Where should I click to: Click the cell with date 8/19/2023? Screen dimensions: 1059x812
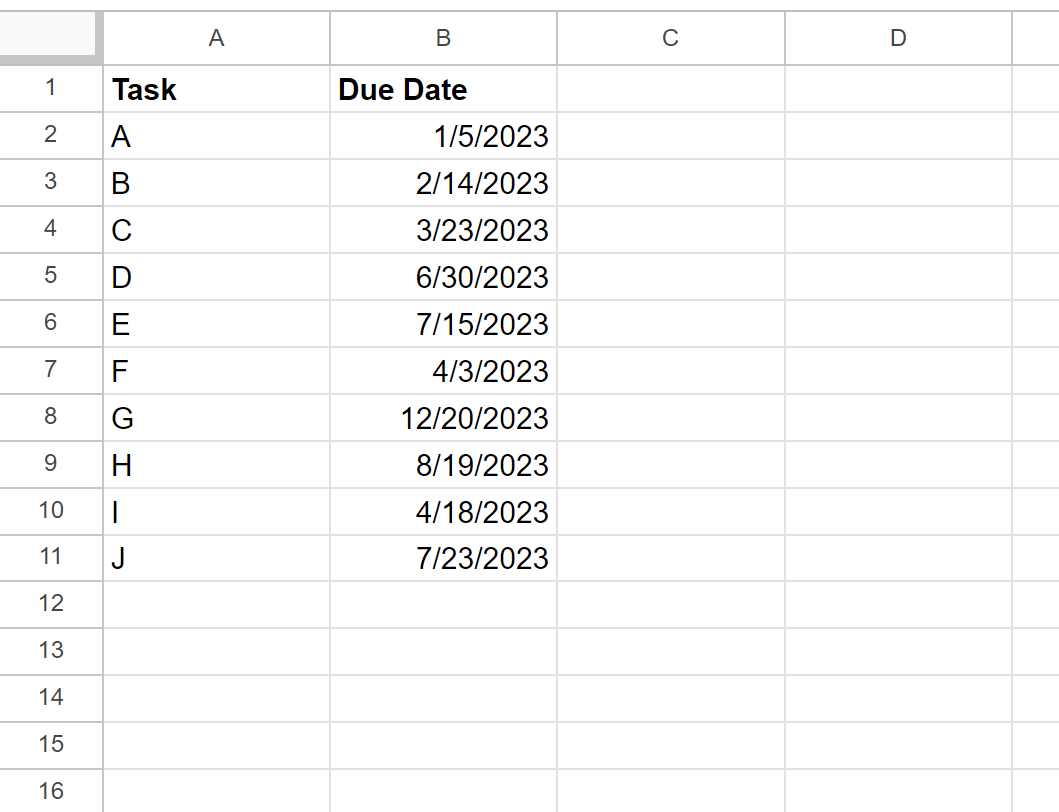click(x=443, y=465)
